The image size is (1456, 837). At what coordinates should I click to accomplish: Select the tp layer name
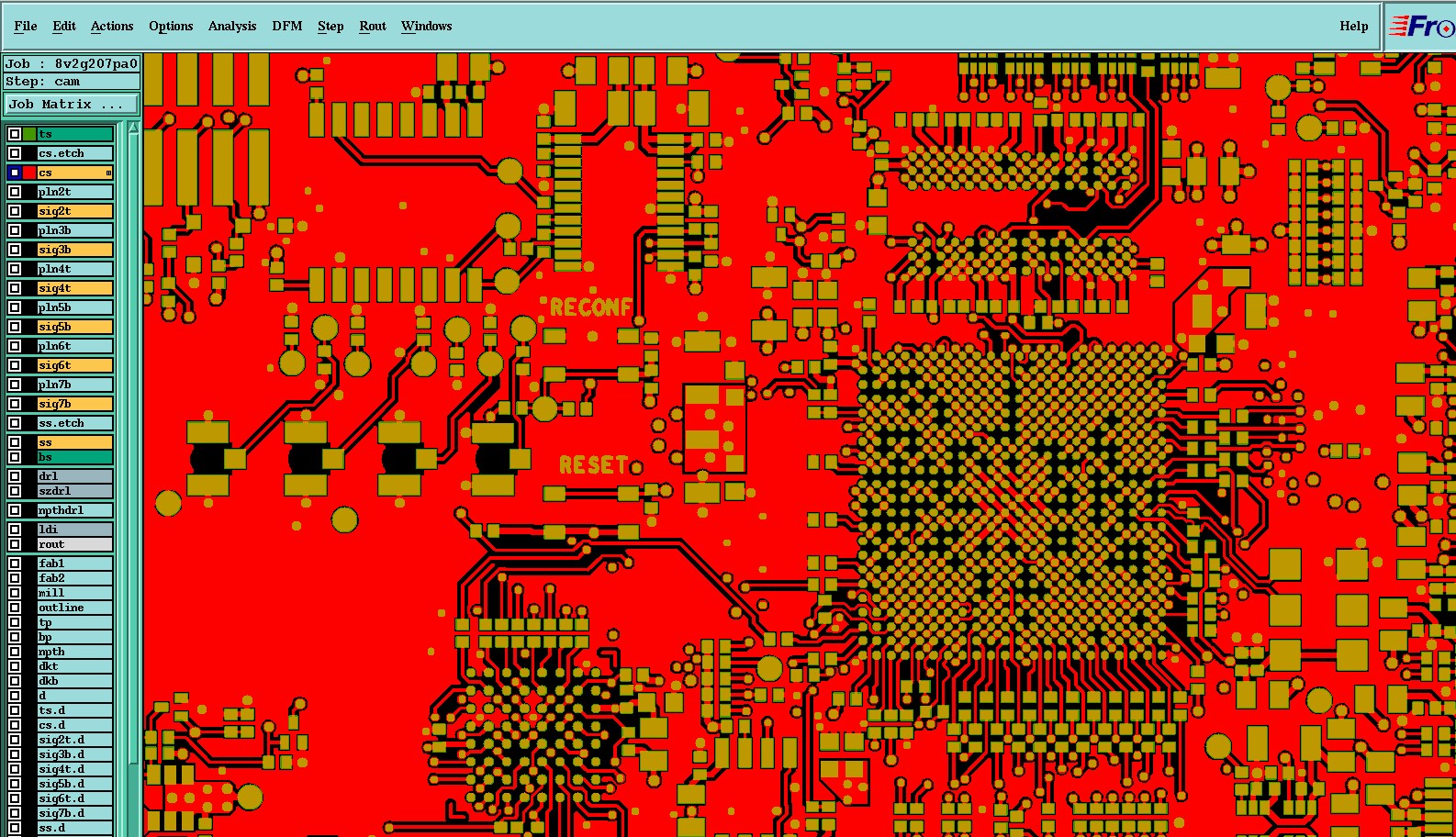point(75,622)
